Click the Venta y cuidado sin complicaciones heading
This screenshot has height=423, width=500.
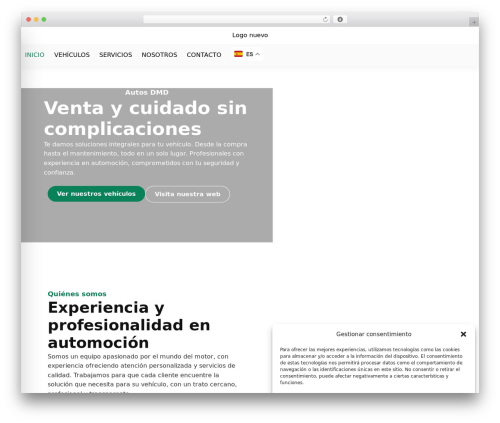(145, 118)
